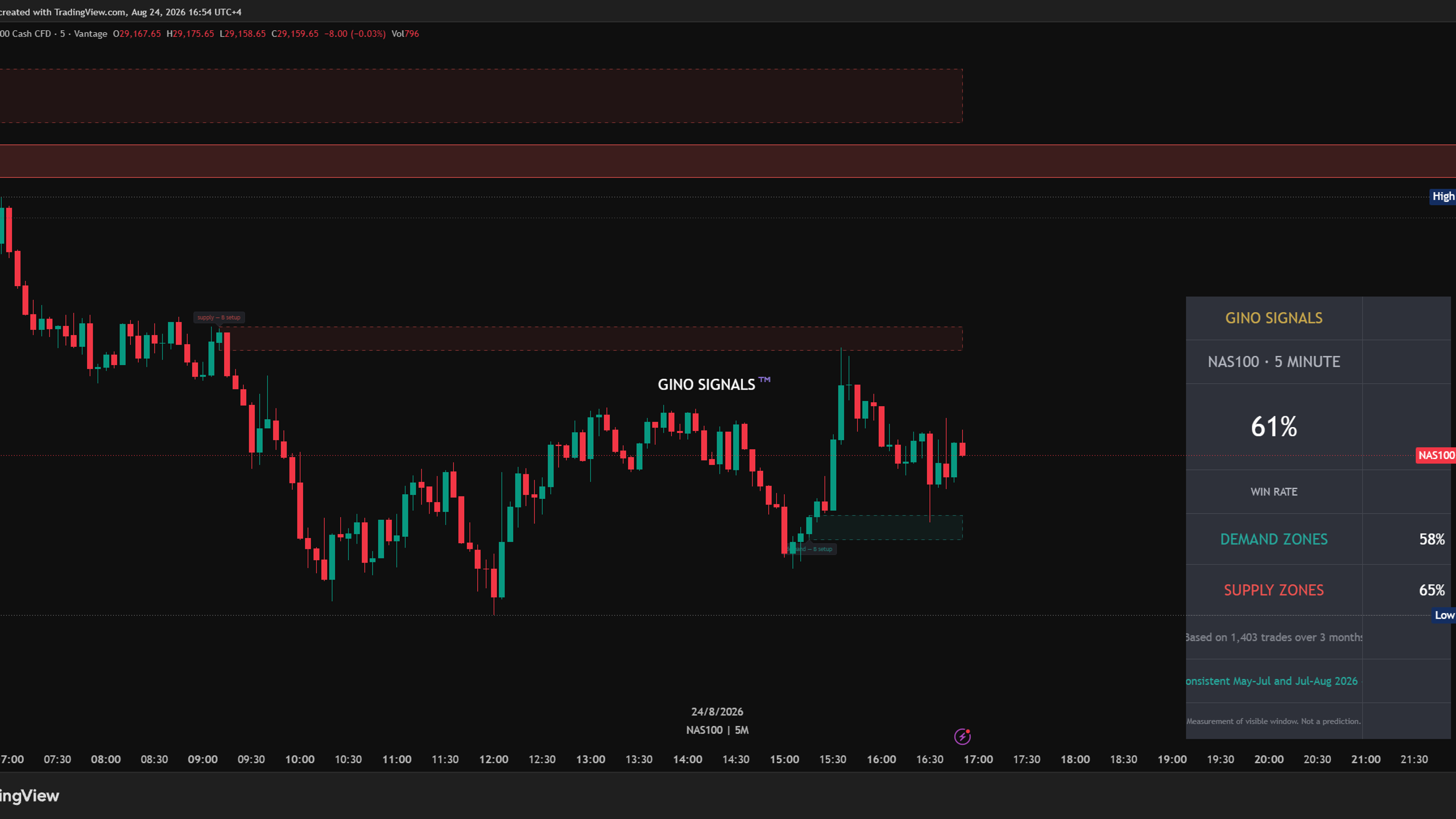Click the WIN RATE label
This screenshot has width=1456, height=819.
point(1273,492)
